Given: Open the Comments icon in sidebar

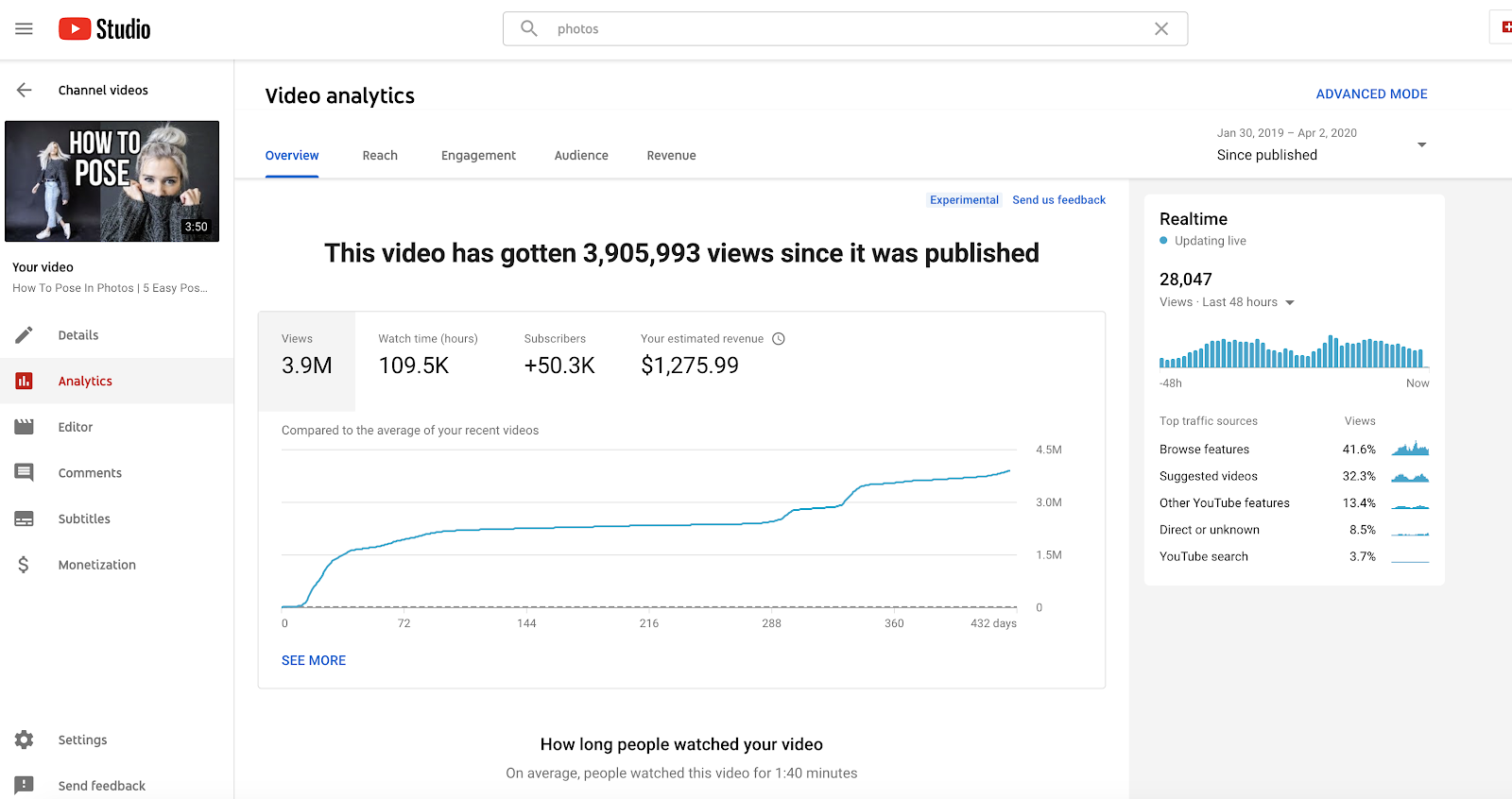Looking at the screenshot, I should tap(24, 472).
